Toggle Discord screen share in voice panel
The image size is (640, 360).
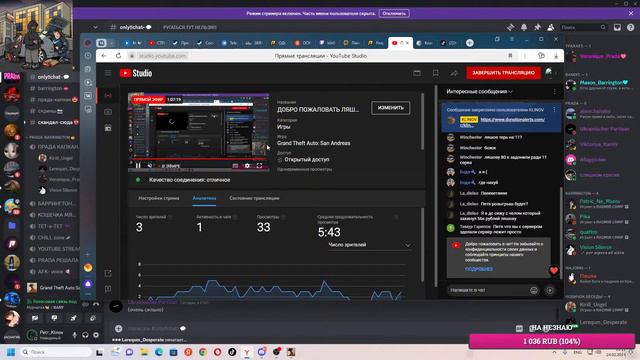coord(54,318)
